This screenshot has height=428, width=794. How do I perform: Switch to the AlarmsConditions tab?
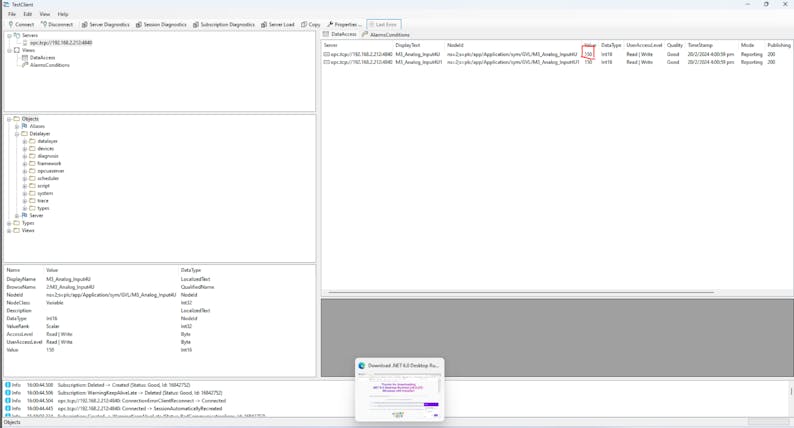389,35
